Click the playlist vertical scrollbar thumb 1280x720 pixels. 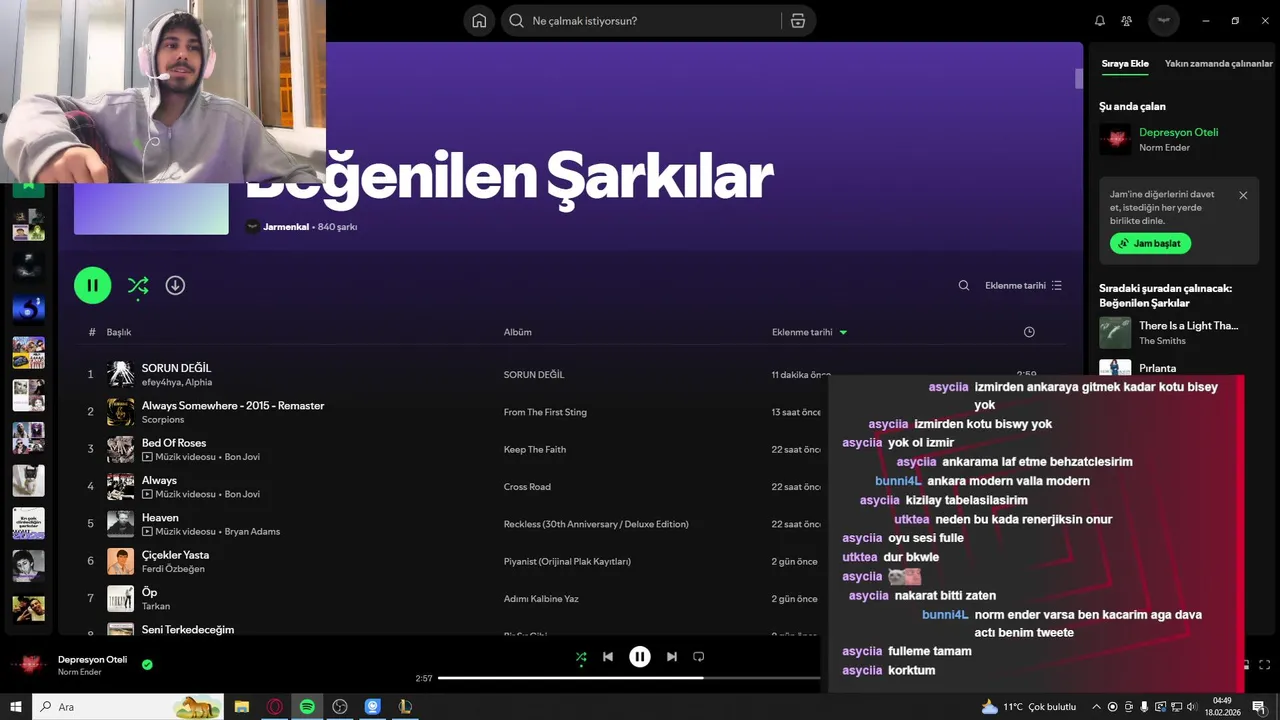click(x=1079, y=79)
